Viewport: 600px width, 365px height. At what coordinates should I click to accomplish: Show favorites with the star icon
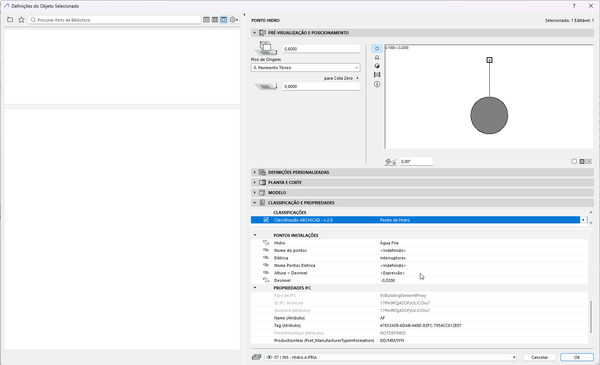[21, 20]
